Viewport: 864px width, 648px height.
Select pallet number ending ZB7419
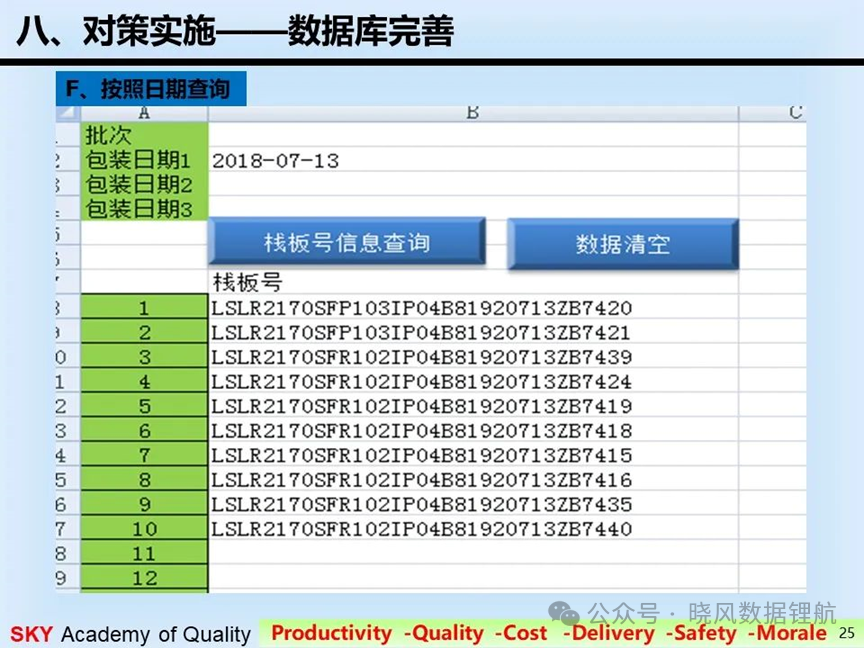pyautogui.click(x=473, y=406)
